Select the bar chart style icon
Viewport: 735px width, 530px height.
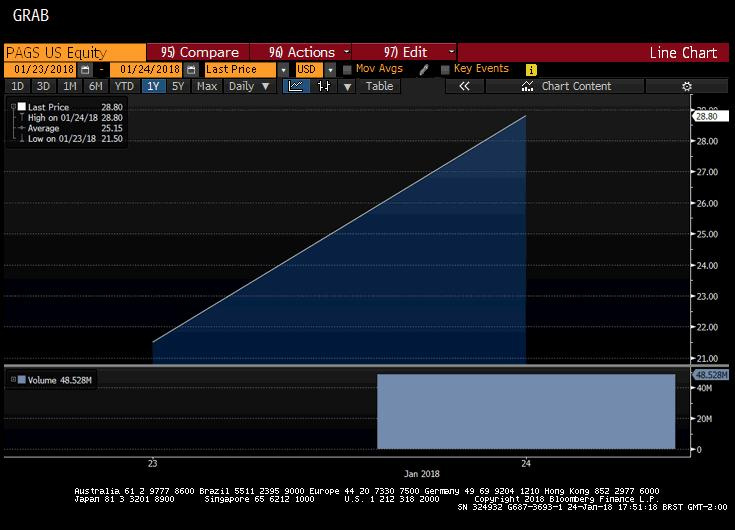point(324,86)
